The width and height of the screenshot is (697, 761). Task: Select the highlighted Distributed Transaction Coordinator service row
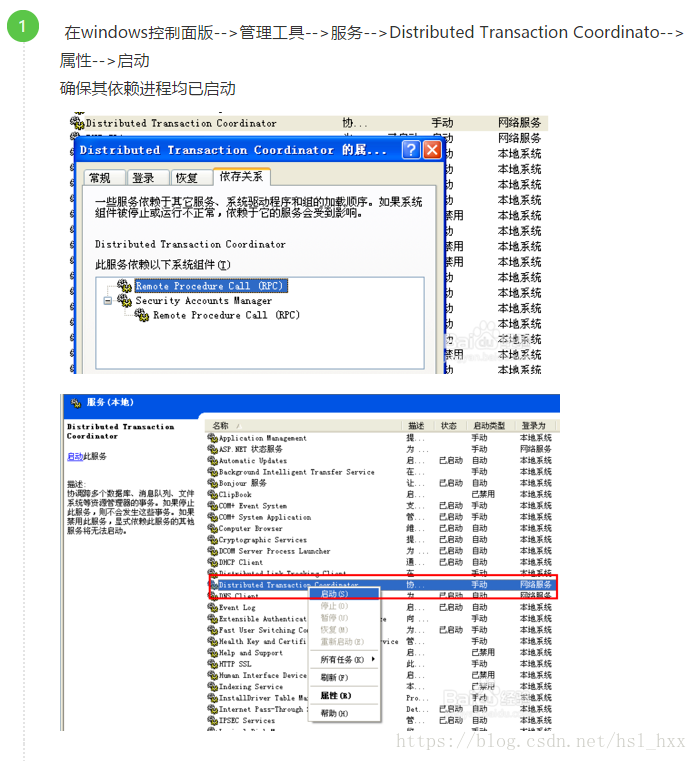click(x=384, y=584)
